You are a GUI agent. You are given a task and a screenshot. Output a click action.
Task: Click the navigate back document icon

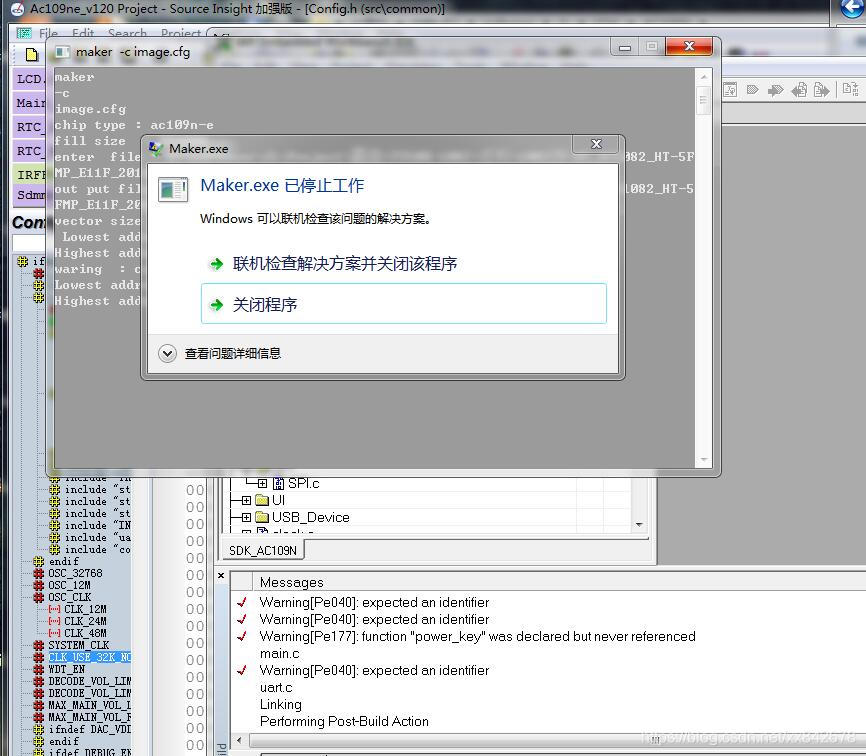coord(800,89)
